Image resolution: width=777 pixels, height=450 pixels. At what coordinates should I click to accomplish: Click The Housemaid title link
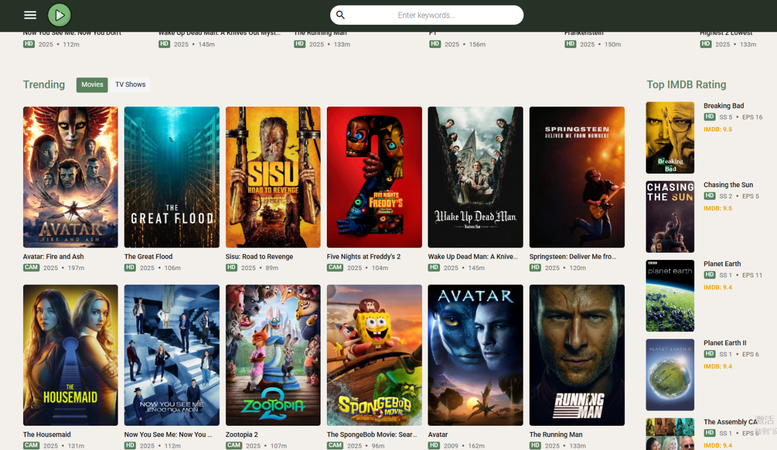tap(47, 435)
